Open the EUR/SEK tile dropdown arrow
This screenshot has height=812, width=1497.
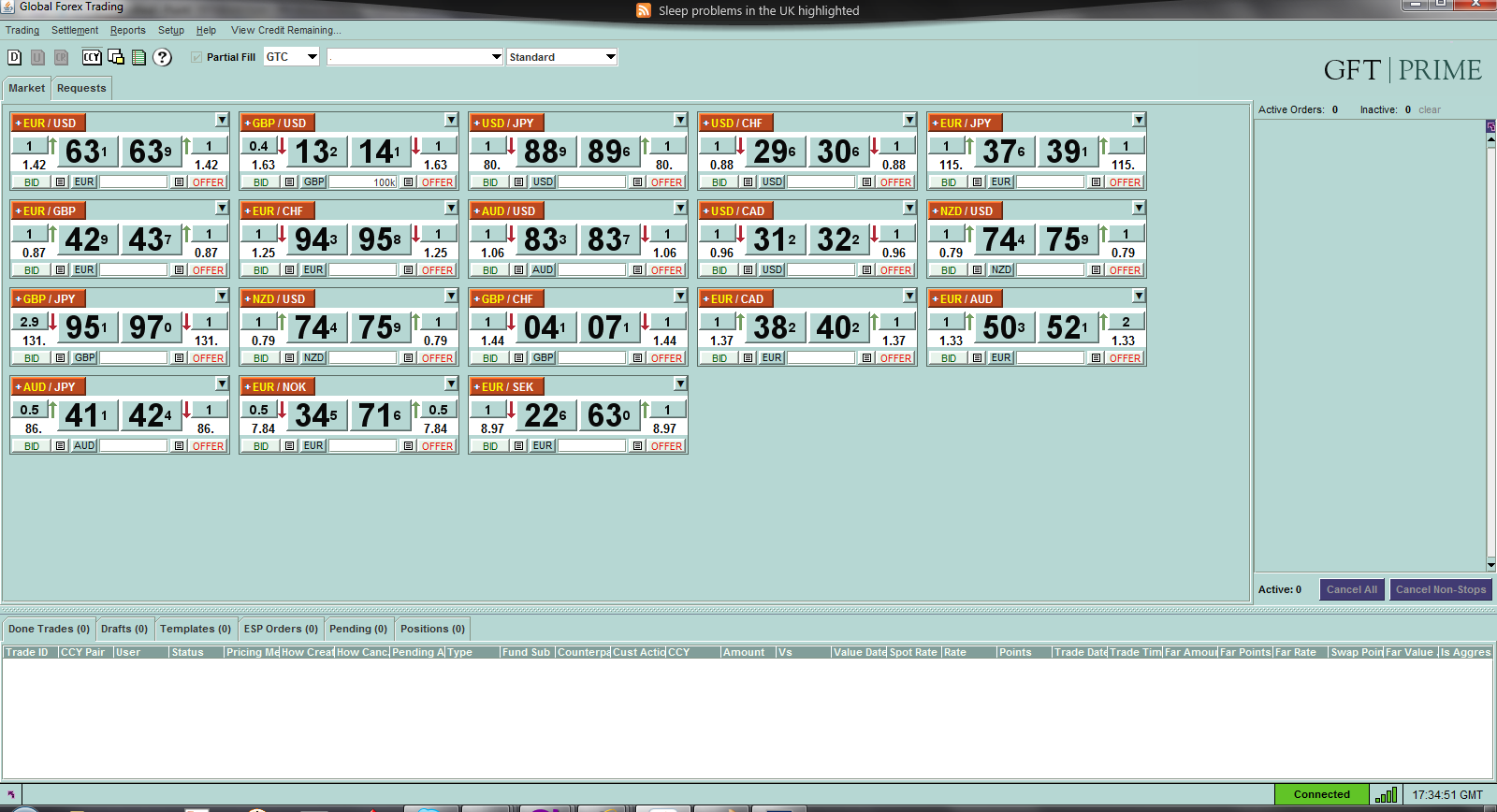pyautogui.click(x=680, y=384)
